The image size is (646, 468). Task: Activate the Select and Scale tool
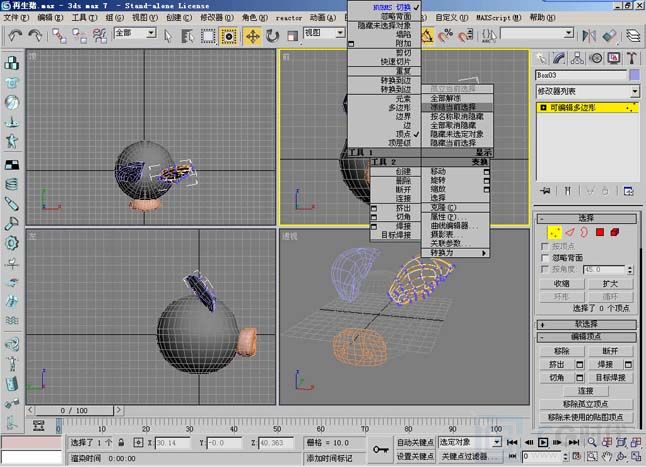[292, 36]
